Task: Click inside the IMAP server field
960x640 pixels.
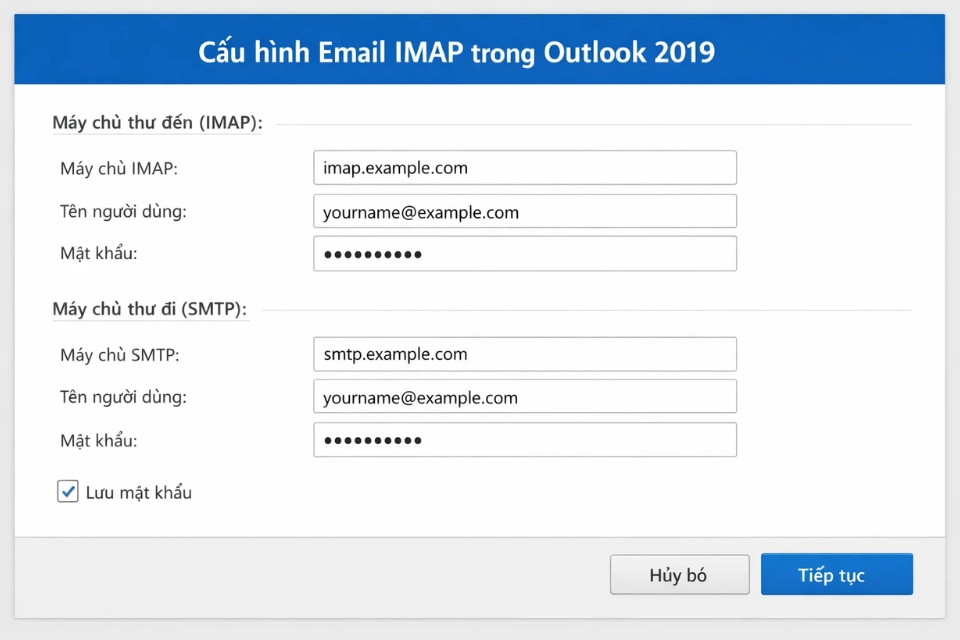Action: (x=525, y=167)
